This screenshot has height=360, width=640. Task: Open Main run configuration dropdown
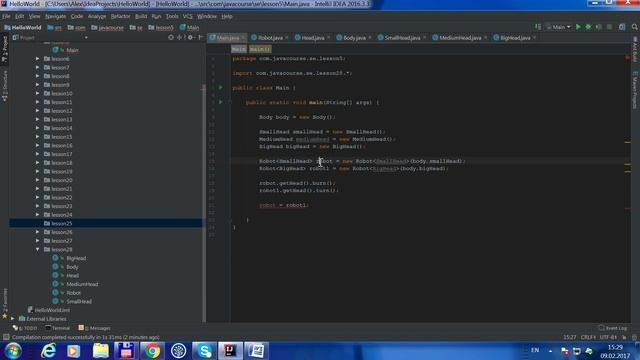(558, 27)
